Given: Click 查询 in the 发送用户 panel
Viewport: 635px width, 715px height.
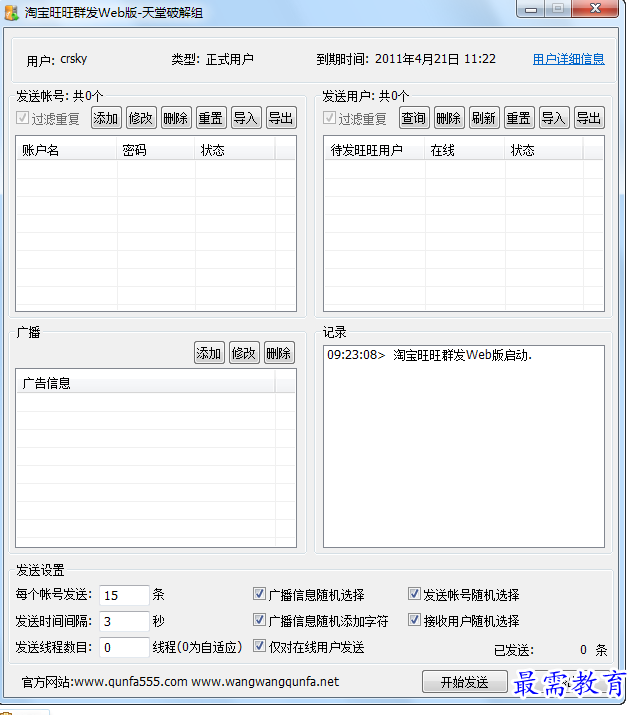Looking at the screenshot, I should click(414, 118).
